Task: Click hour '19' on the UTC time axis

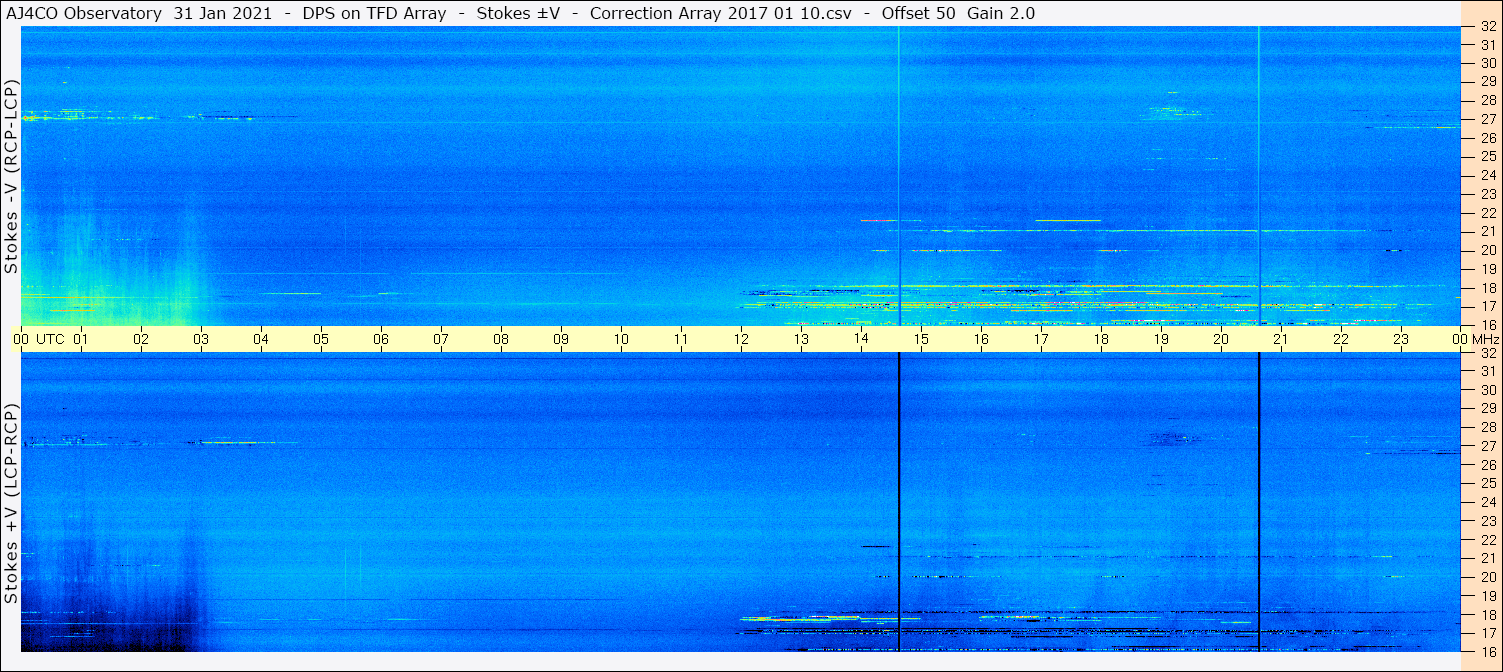Action: tap(1161, 339)
